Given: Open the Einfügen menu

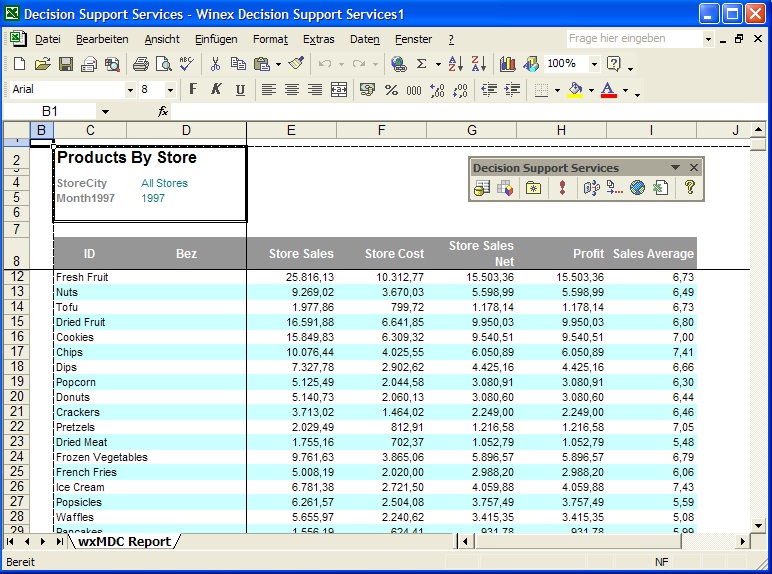Looking at the screenshot, I should (216, 39).
